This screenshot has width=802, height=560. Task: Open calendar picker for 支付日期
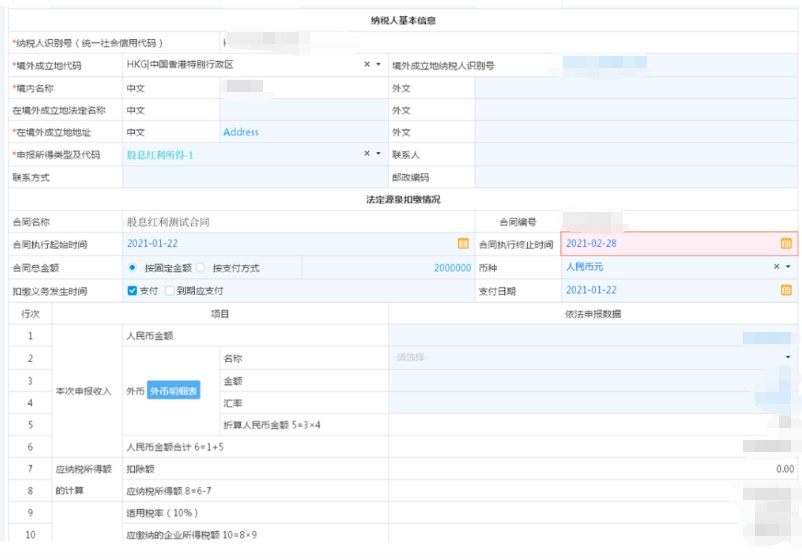[x=786, y=290]
